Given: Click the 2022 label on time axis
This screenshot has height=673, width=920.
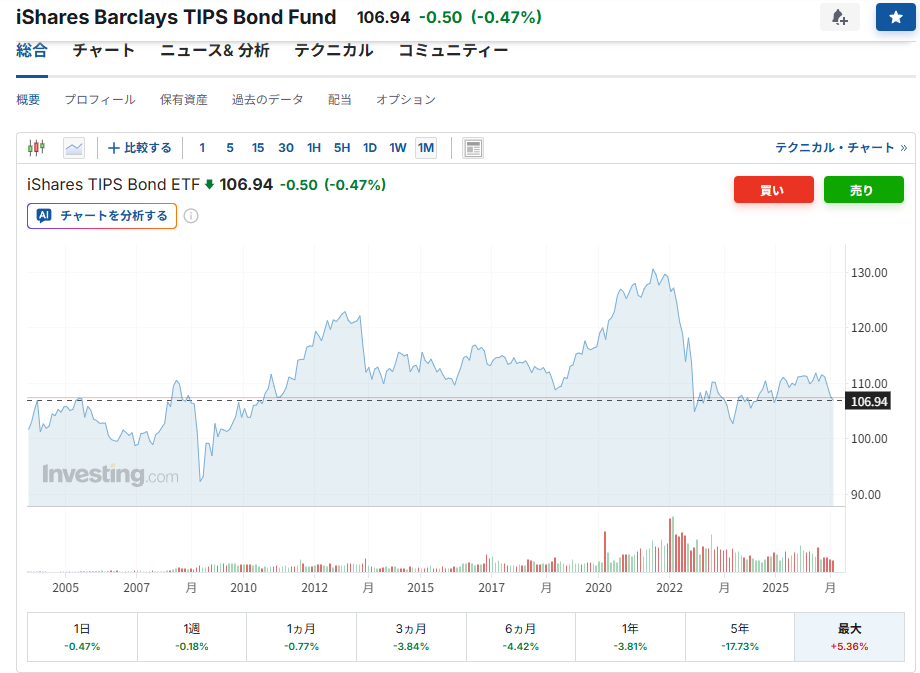Looking at the screenshot, I should coord(669,588).
